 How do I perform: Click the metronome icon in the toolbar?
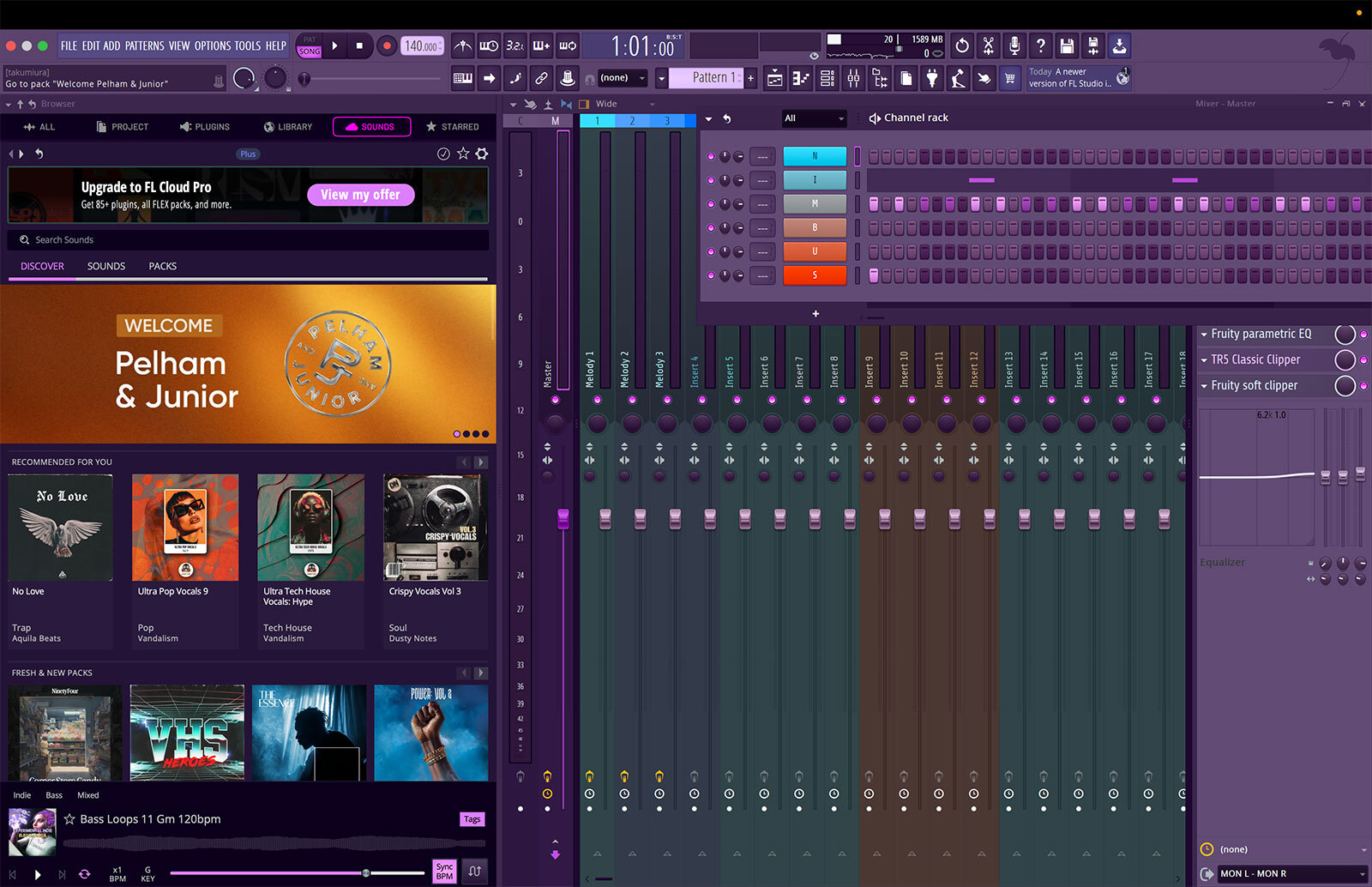pos(462,45)
